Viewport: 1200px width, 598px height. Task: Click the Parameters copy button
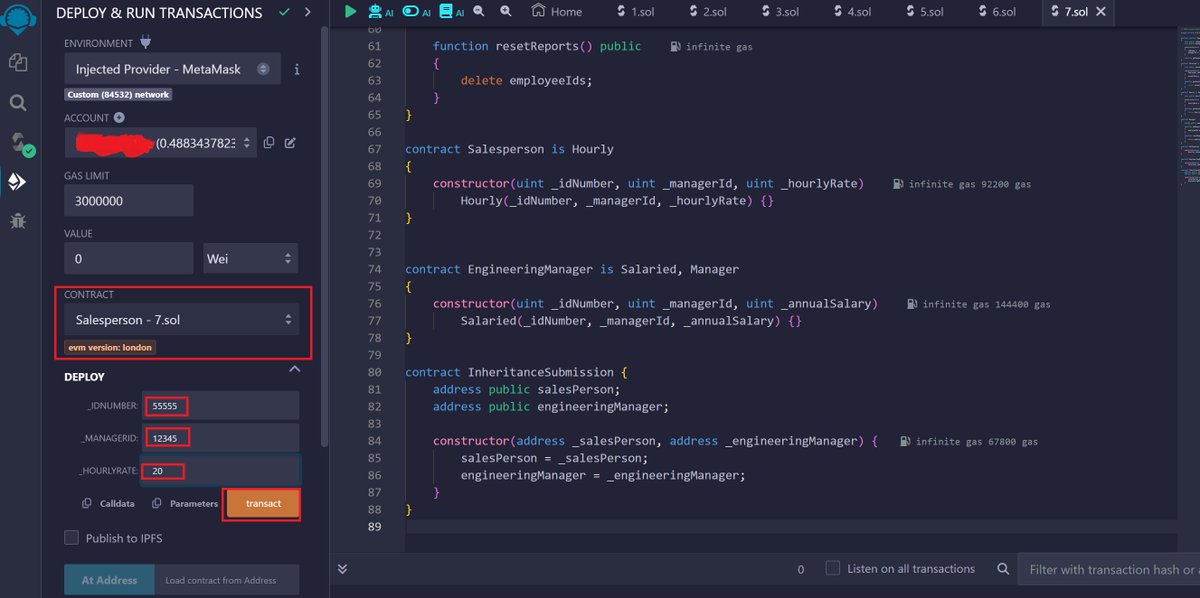pyautogui.click(x=184, y=504)
